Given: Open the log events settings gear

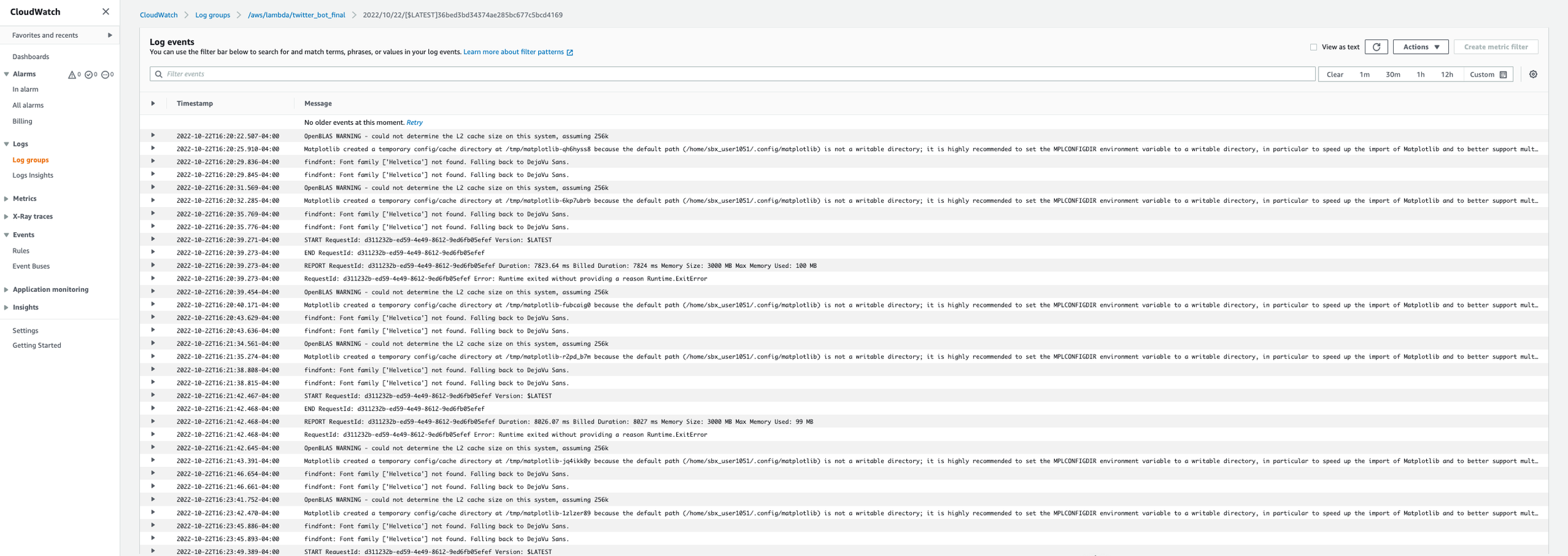Looking at the screenshot, I should [1533, 74].
